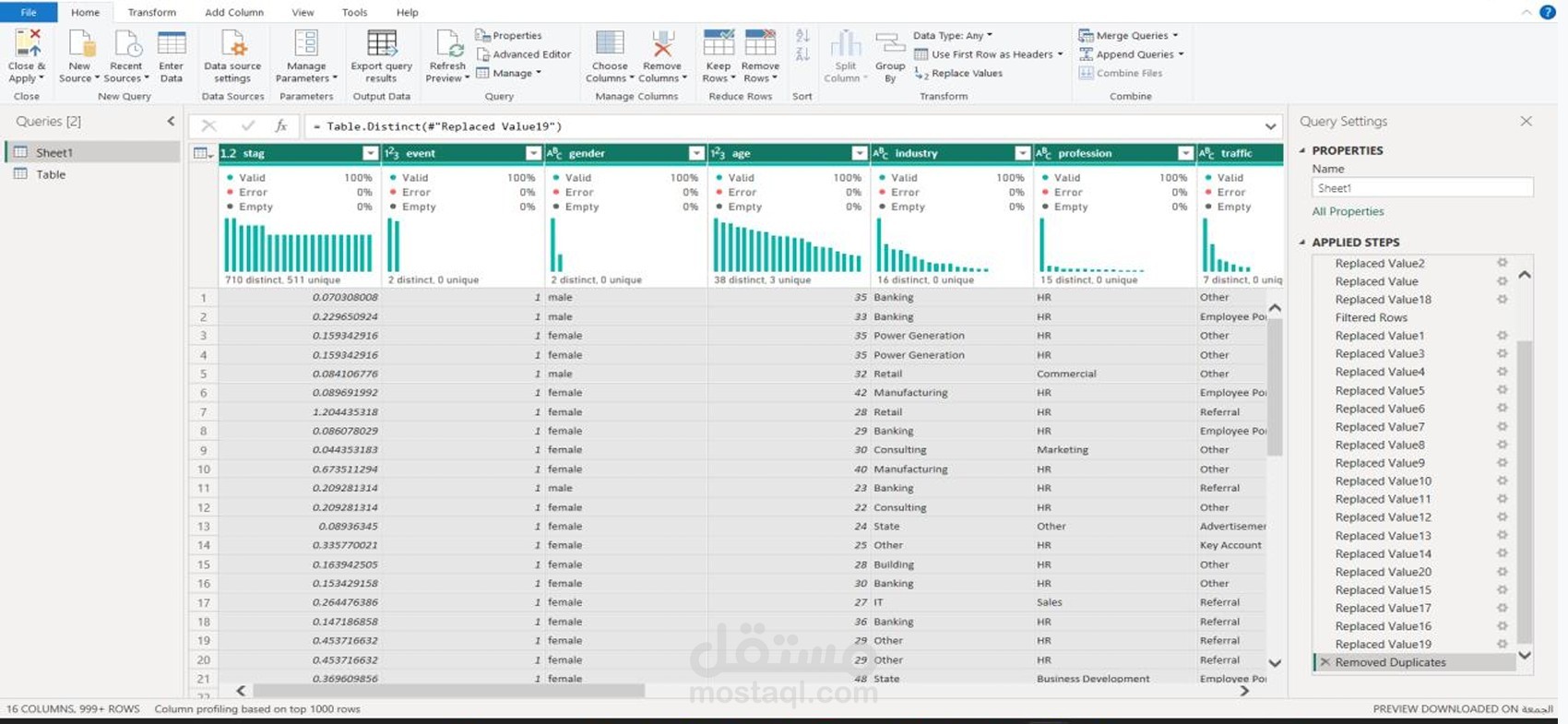Image resolution: width=1568 pixels, height=724 pixels.
Task: Open the Merge Queries dropdown
Action: (x=1129, y=35)
